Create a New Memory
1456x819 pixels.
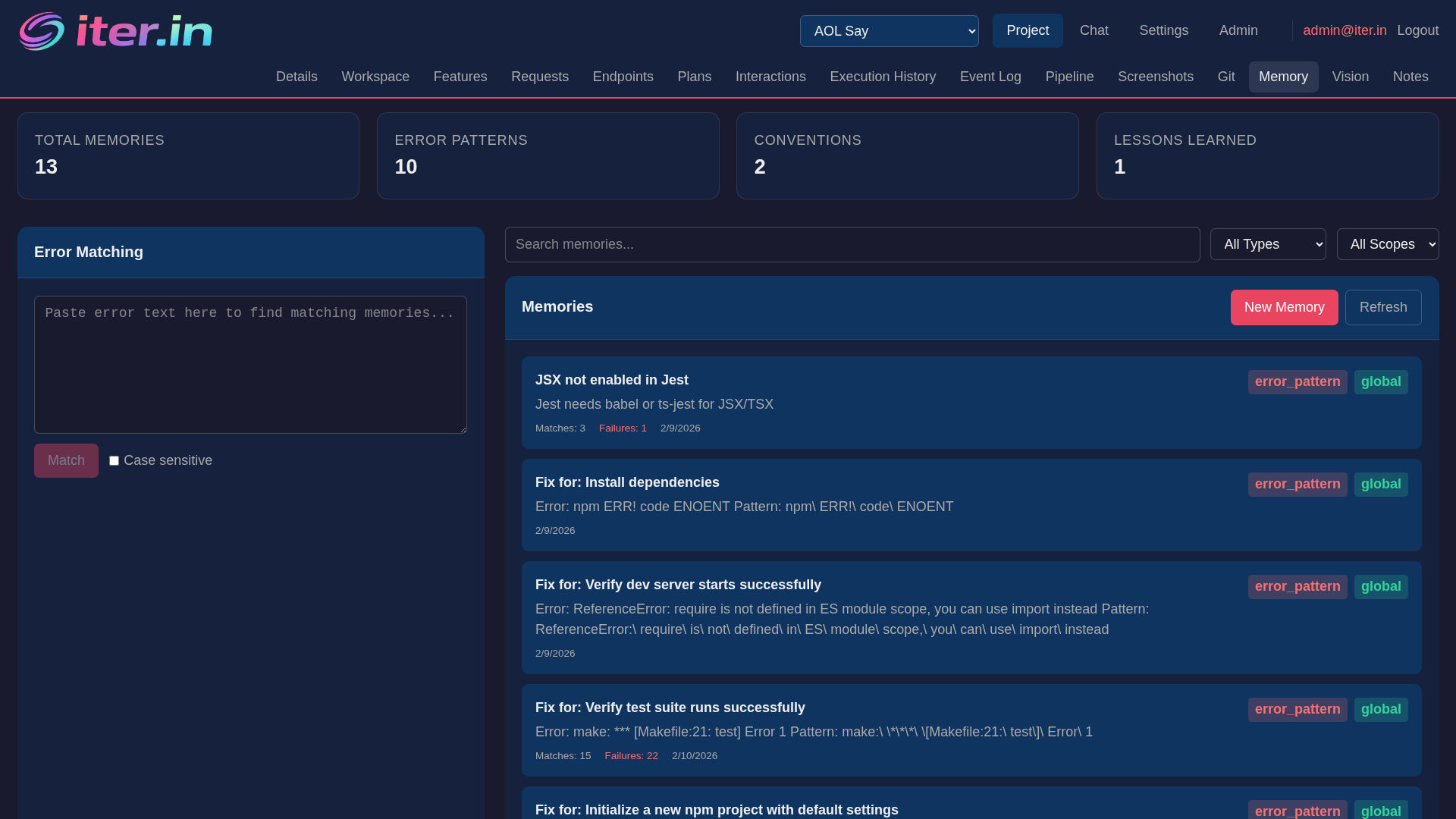(1284, 307)
